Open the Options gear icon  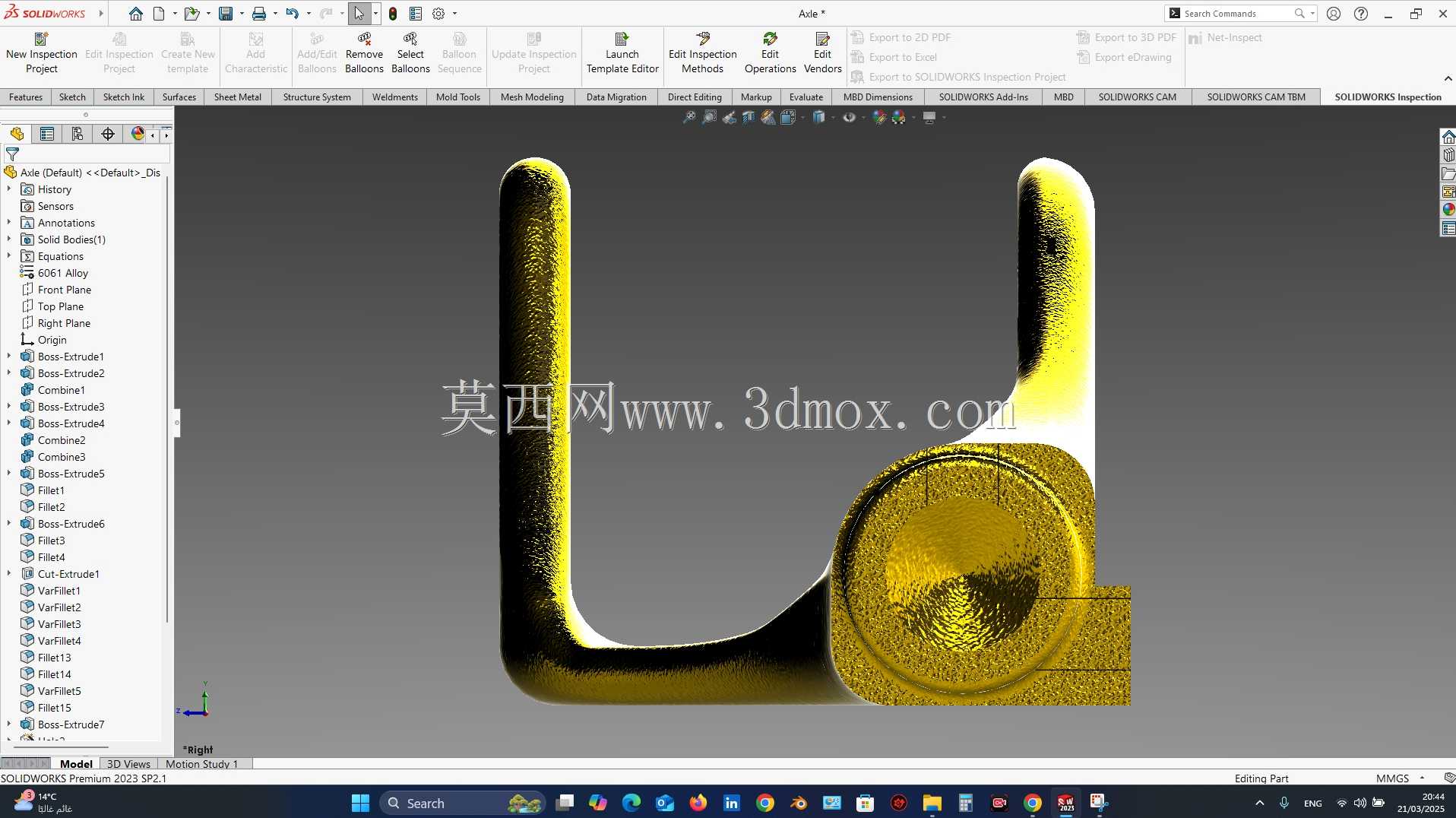(x=438, y=14)
